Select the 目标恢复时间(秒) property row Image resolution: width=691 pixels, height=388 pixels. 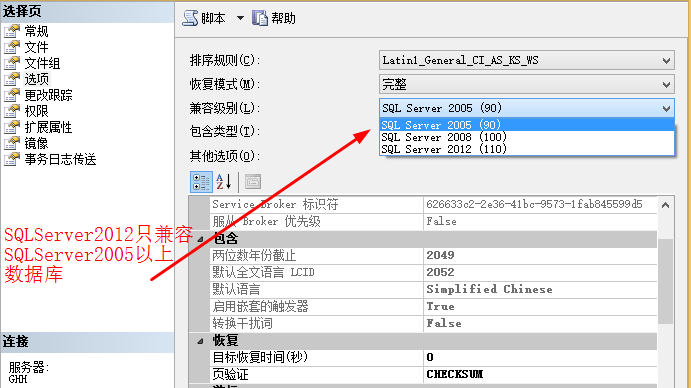(x=433, y=357)
